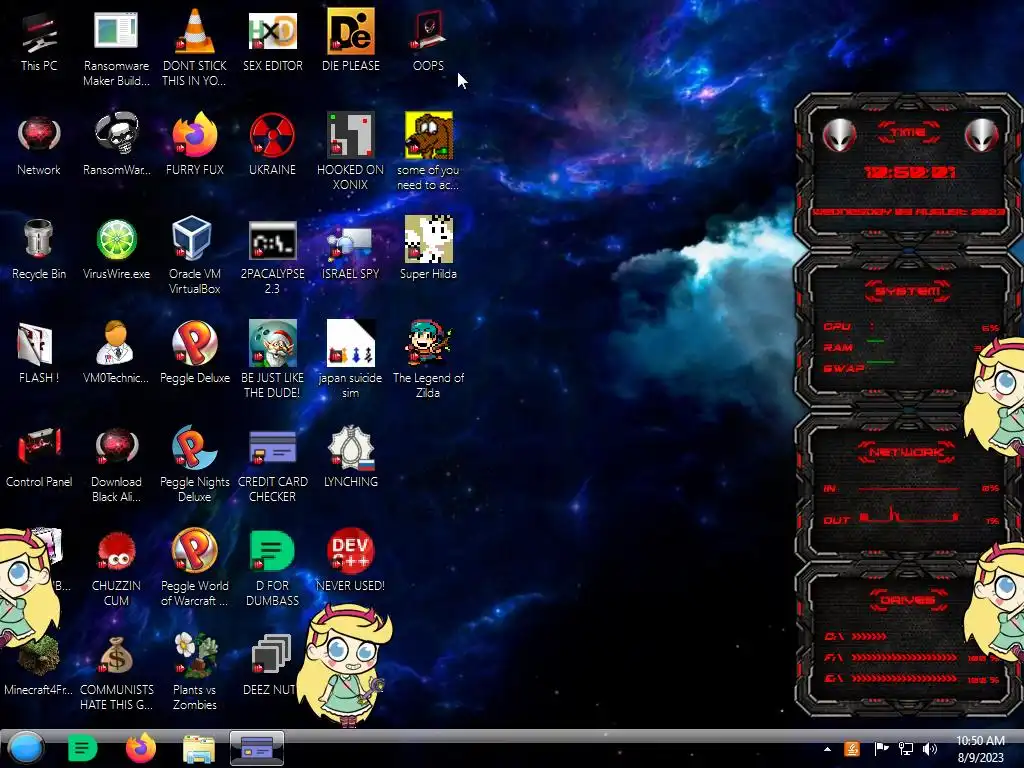The image size is (1024, 768).
Task: Click the right alien head in TIME widget
Action: (x=982, y=136)
